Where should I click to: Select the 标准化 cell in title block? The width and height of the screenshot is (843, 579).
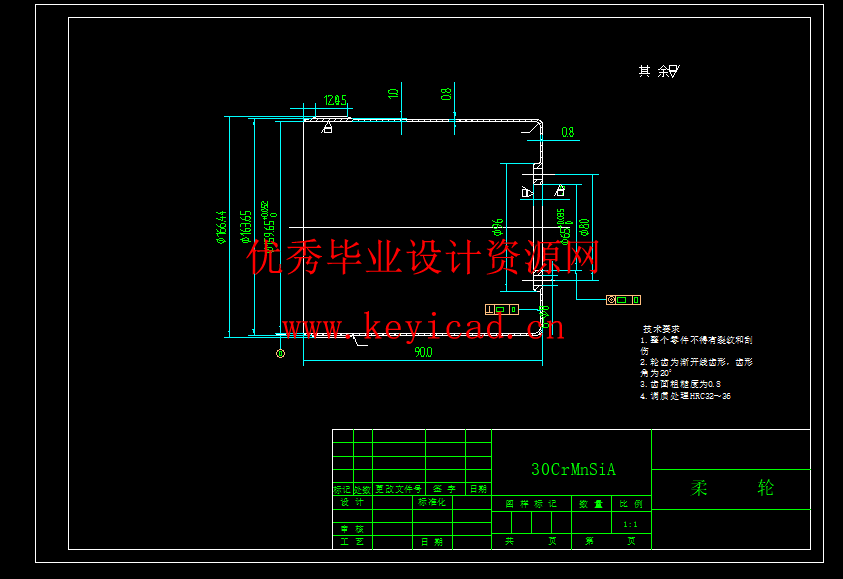coord(433,502)
